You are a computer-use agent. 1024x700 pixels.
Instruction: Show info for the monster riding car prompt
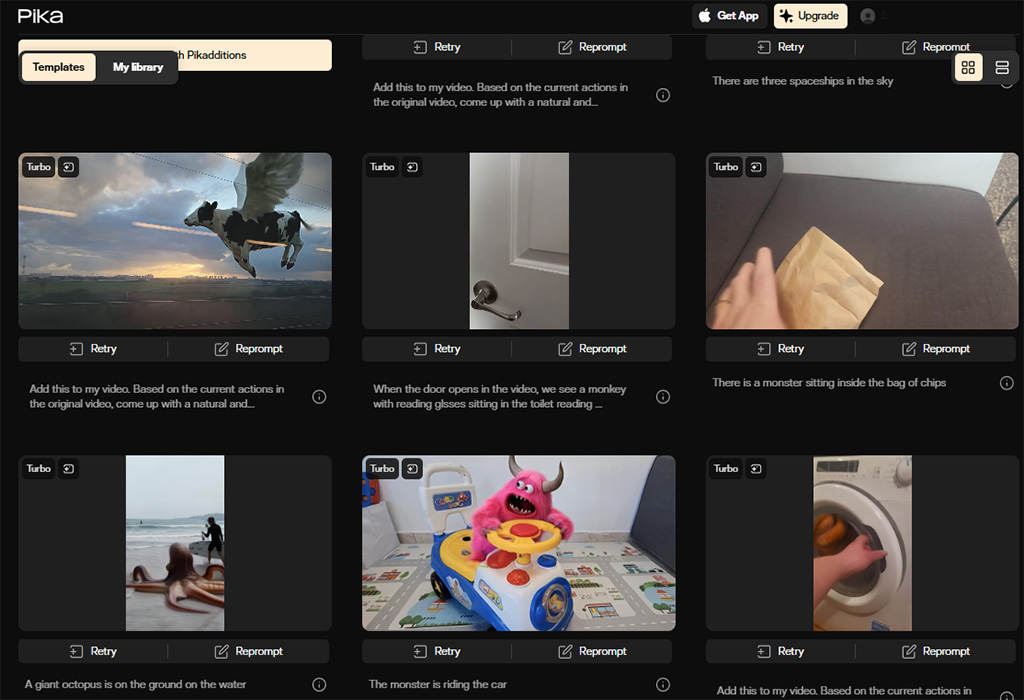click(x=663, y=684)
